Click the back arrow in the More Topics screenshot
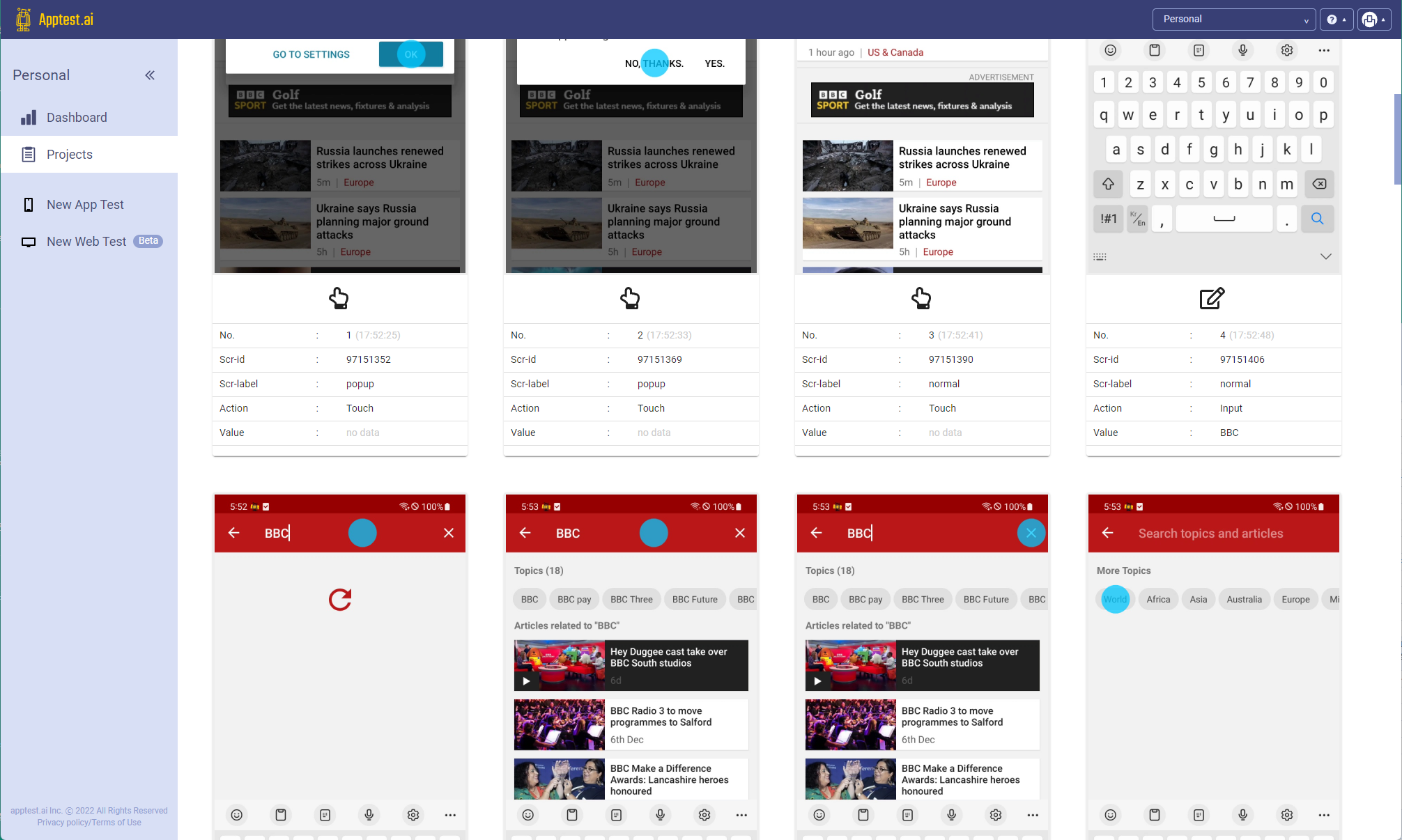1402x840 pixels. click(1108, 533)
